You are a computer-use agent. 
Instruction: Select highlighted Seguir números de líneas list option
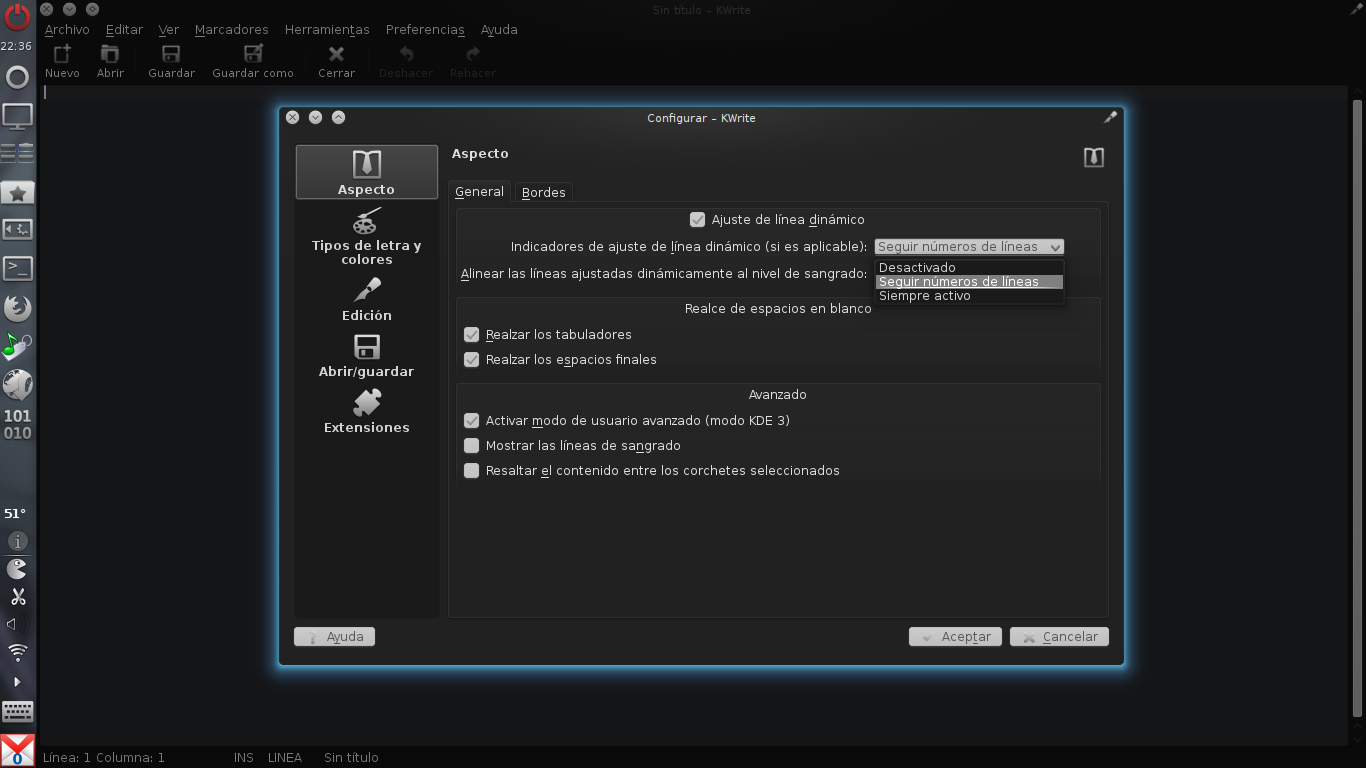[969, 282]
